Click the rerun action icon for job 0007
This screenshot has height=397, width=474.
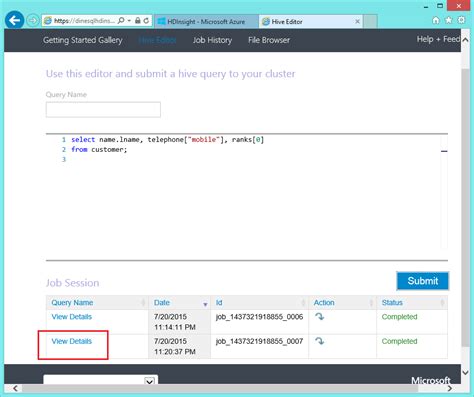(319, 341)
